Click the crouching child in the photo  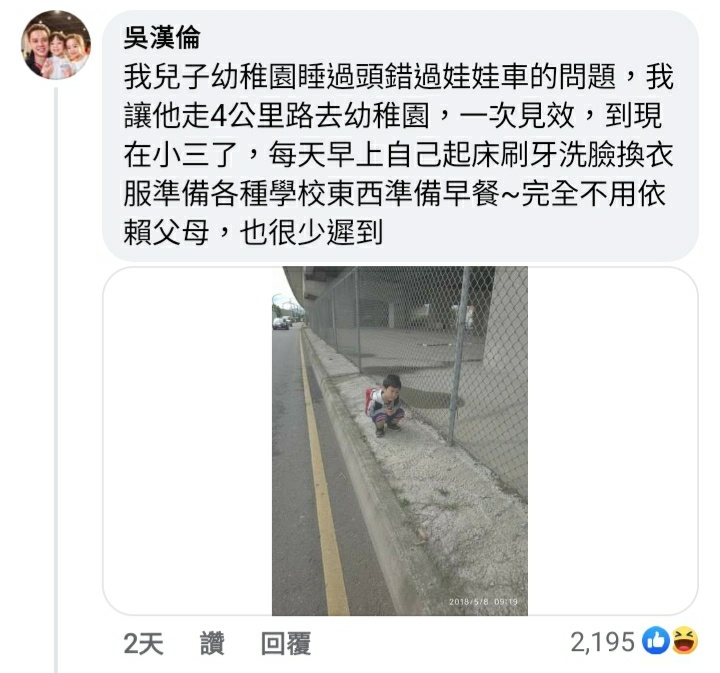point(386,405)
